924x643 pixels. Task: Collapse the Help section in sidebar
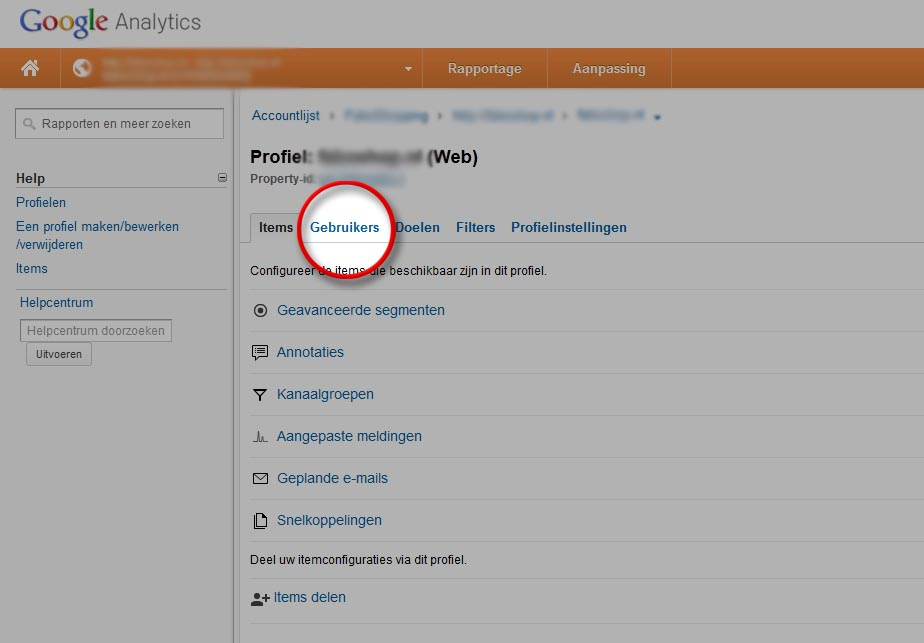[222, 178]
